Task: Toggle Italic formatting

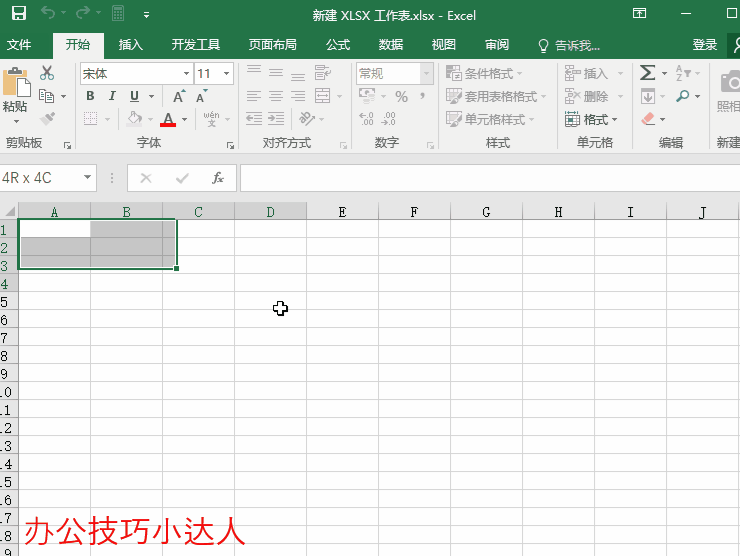Action: point(112,96)
